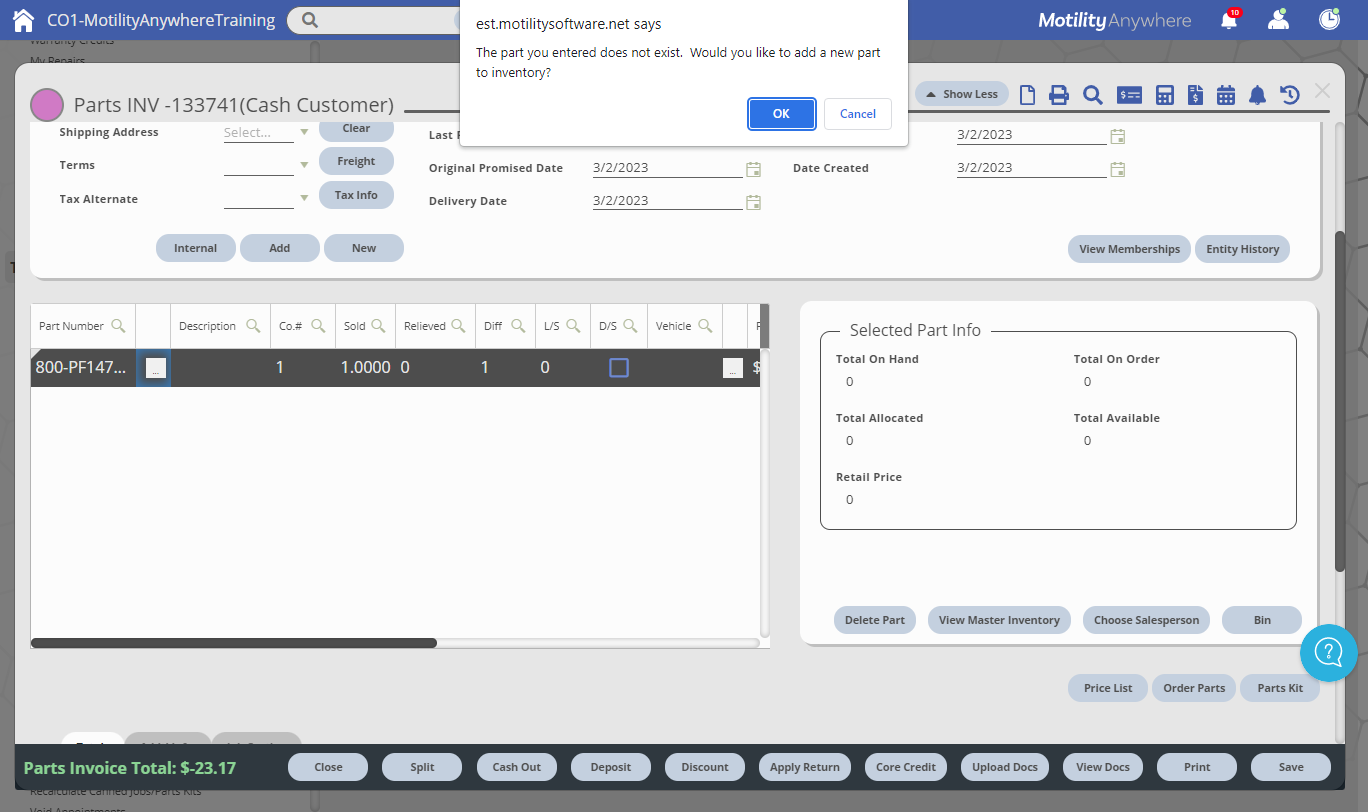Open the calendar icon in invoice toolbar
The image size is (1368, 812).
(x=1226, y=95)
